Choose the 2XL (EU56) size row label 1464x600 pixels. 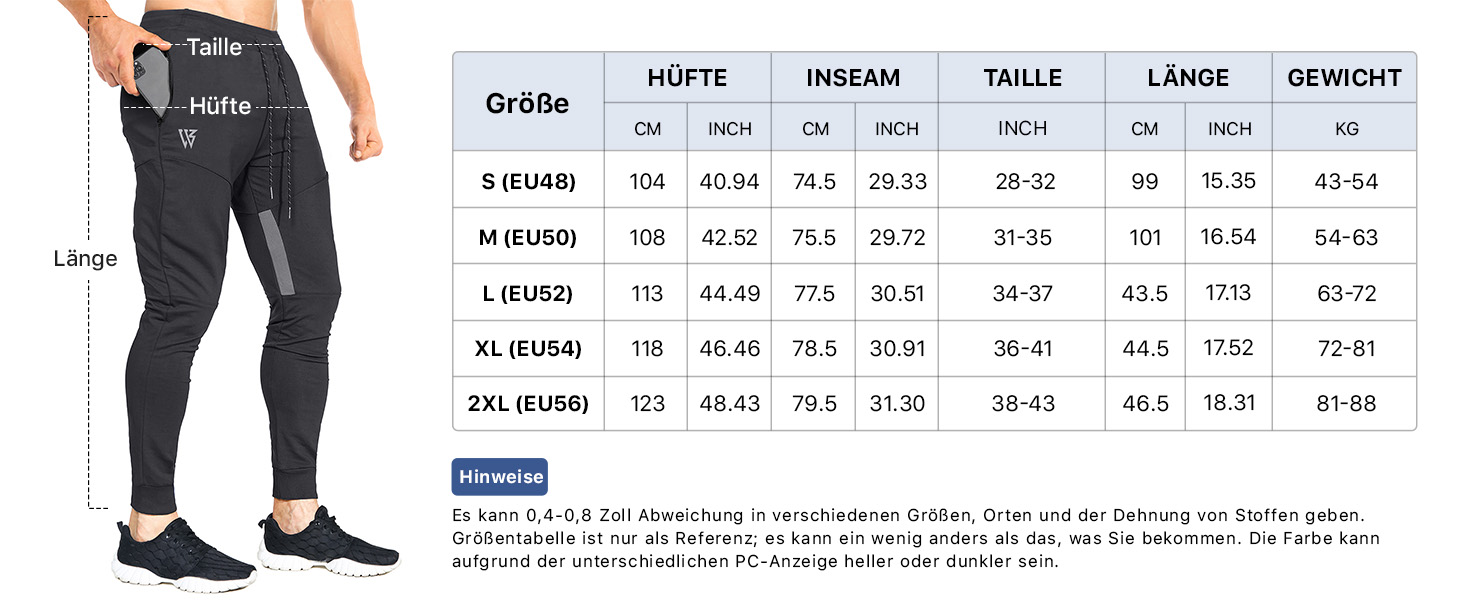click(527, 404)
